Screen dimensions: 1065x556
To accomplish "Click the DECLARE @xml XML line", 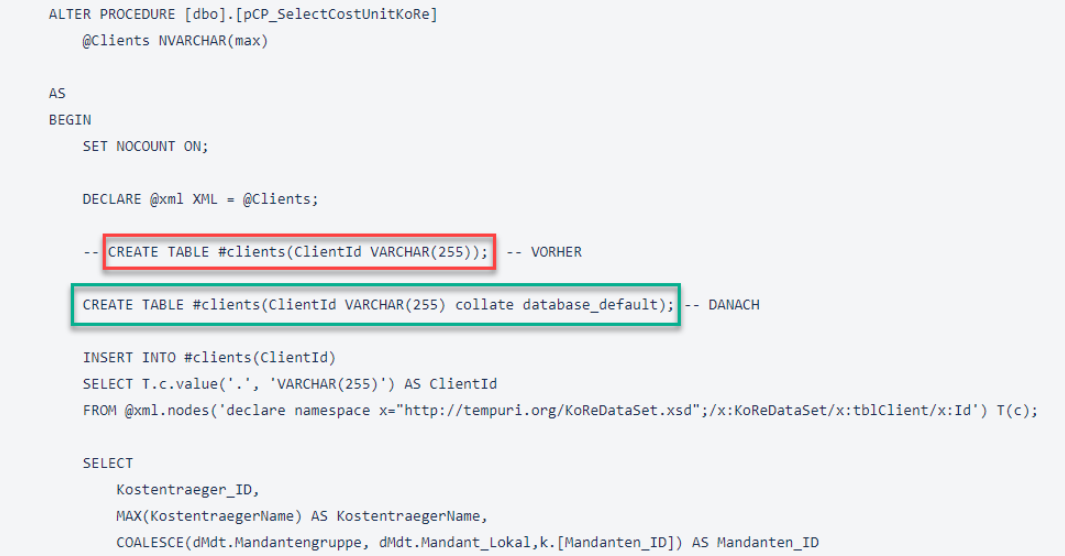I will 200,199.
